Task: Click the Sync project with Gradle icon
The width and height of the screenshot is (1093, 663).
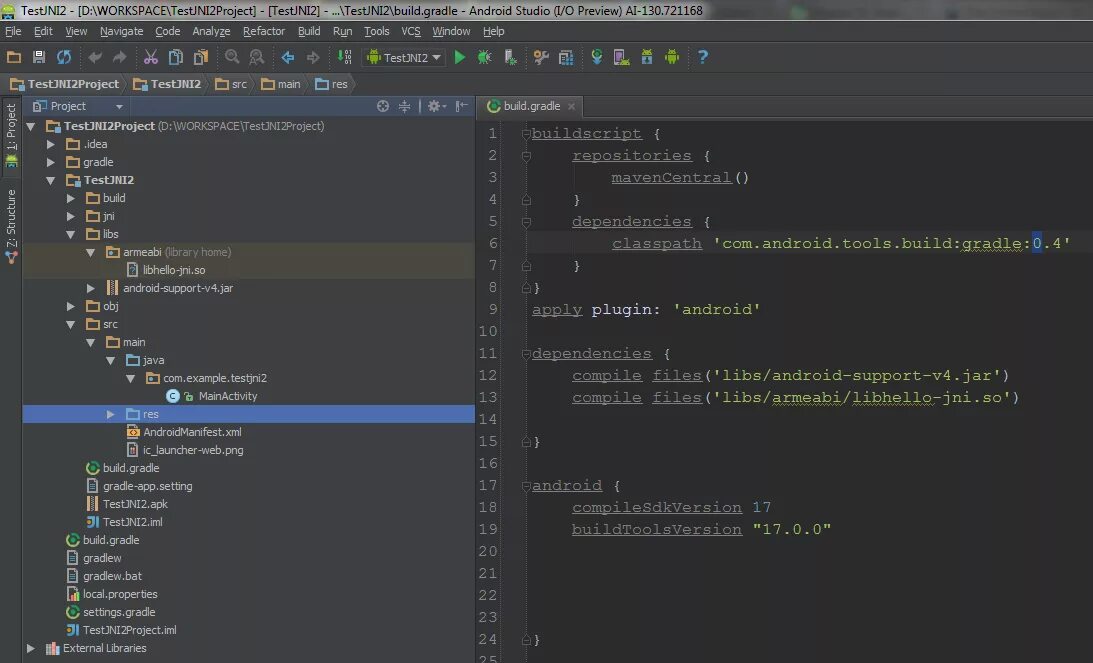Action: 597,57
